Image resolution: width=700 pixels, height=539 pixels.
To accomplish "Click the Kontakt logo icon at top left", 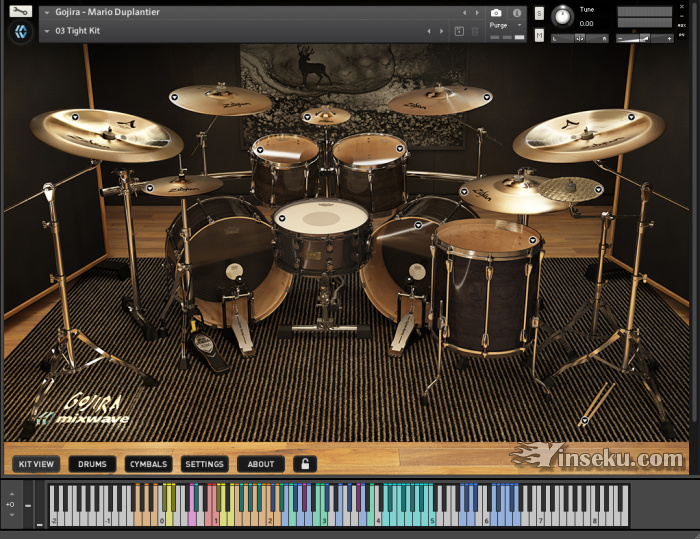I will click(x=21, y=32).
